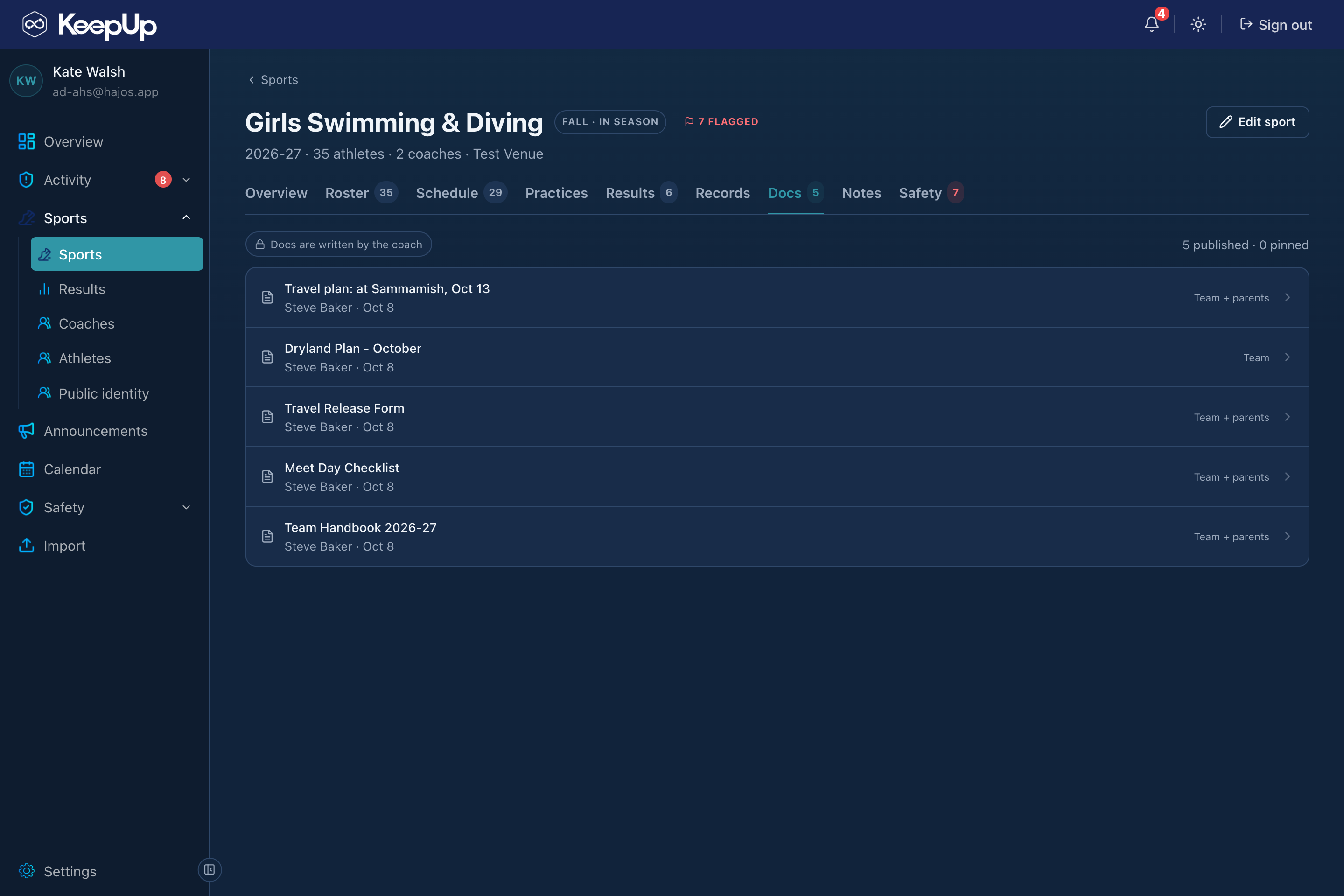Select highlighted Sports submenu item
The height and width of the screenshot is (896, 1344).
pos(117,254)
